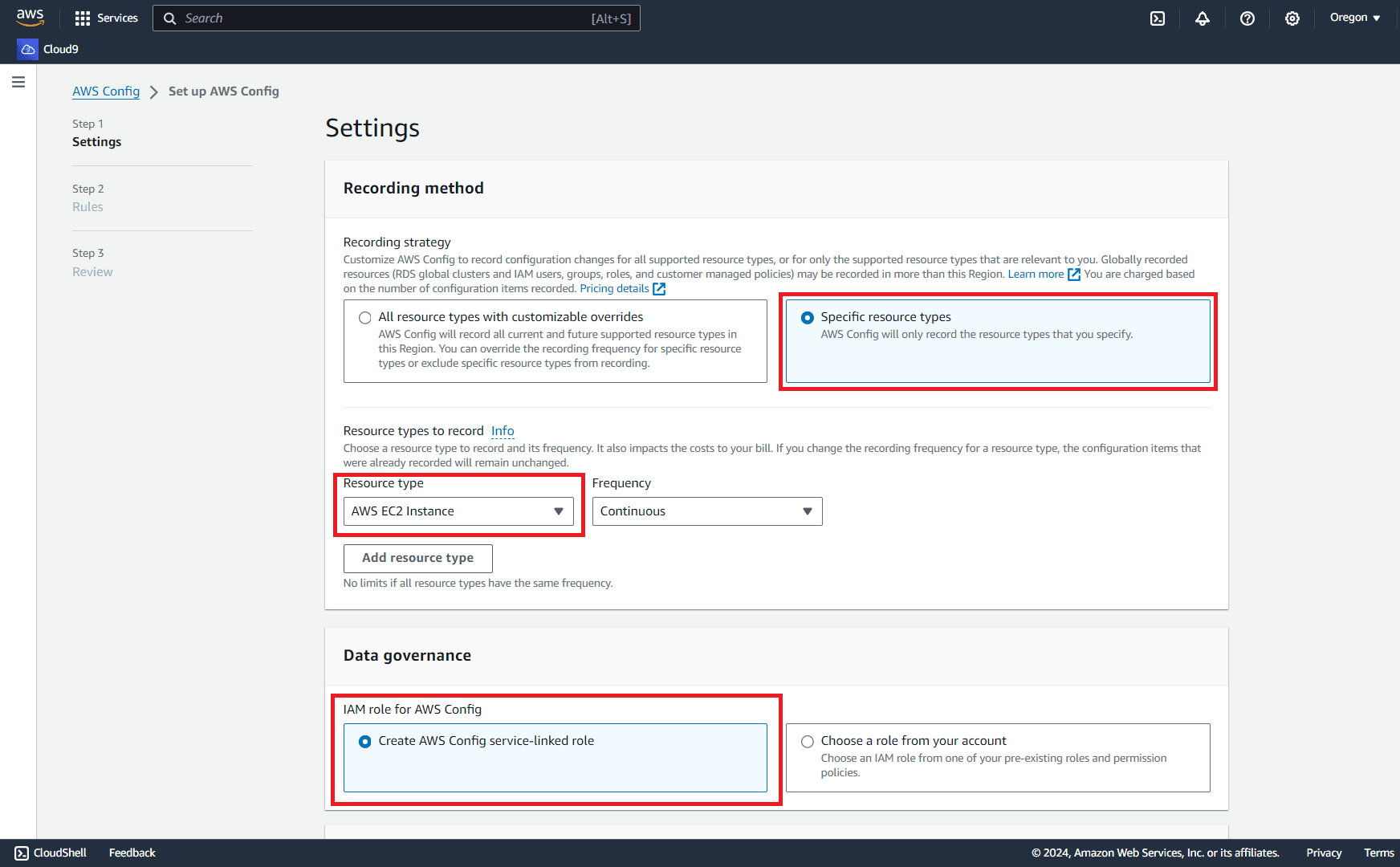Open CloudShell text link in footer
This screenshot has height=867, width=1400.
pyautogui.click(x=60, y=853)
